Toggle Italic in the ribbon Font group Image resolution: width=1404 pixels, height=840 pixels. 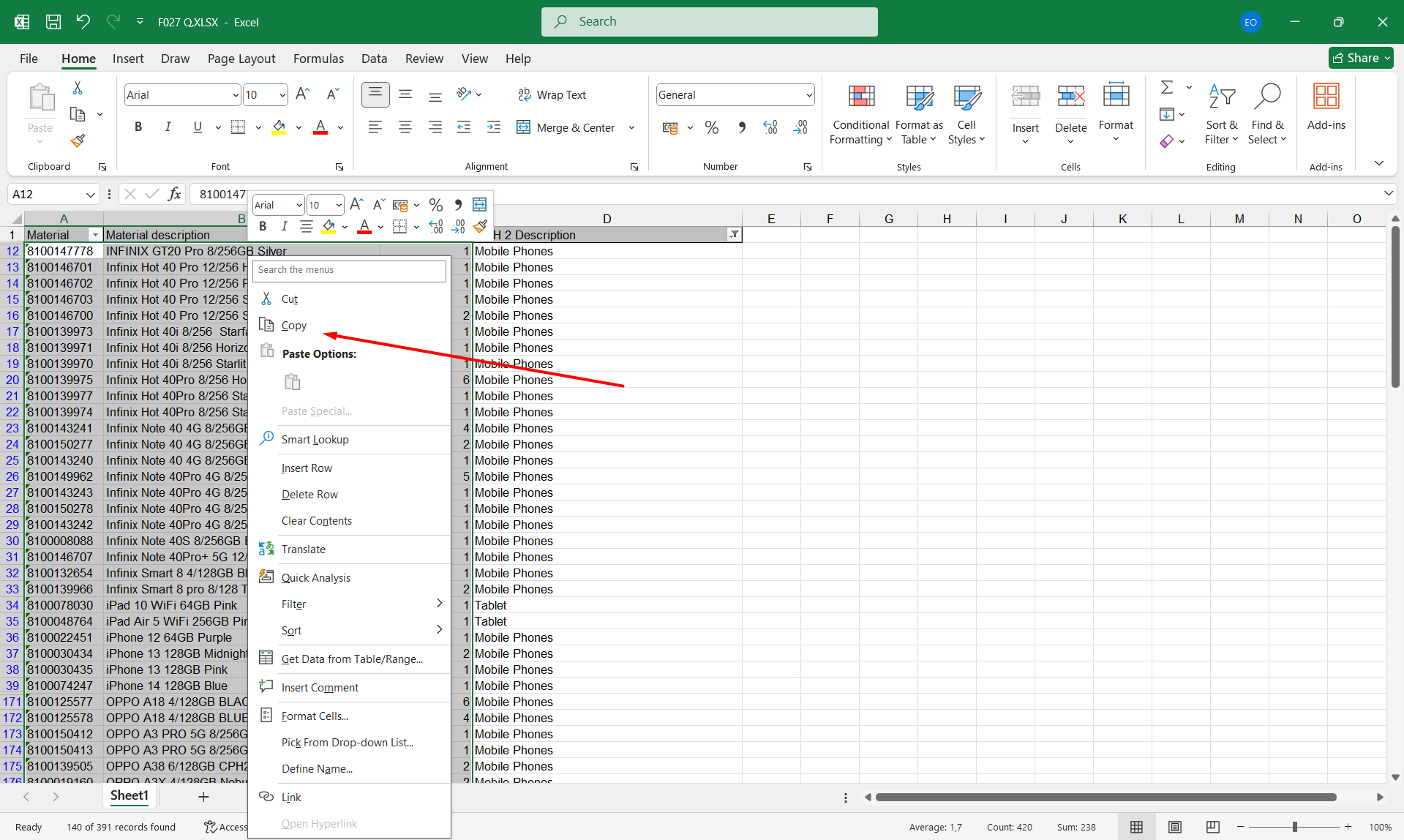[168, 127]
